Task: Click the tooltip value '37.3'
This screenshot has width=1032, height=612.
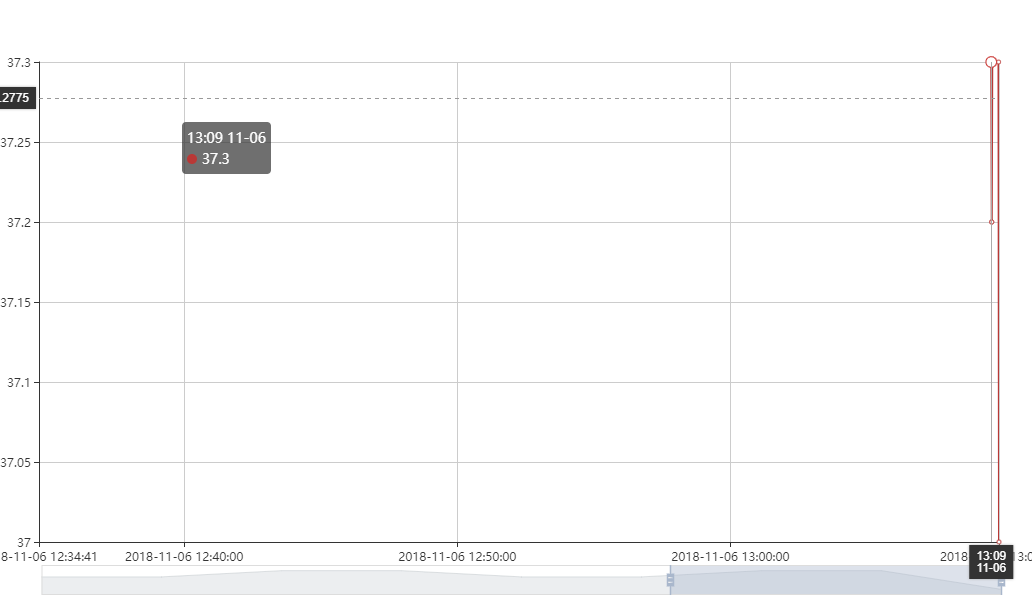Action: pos(215,159)
